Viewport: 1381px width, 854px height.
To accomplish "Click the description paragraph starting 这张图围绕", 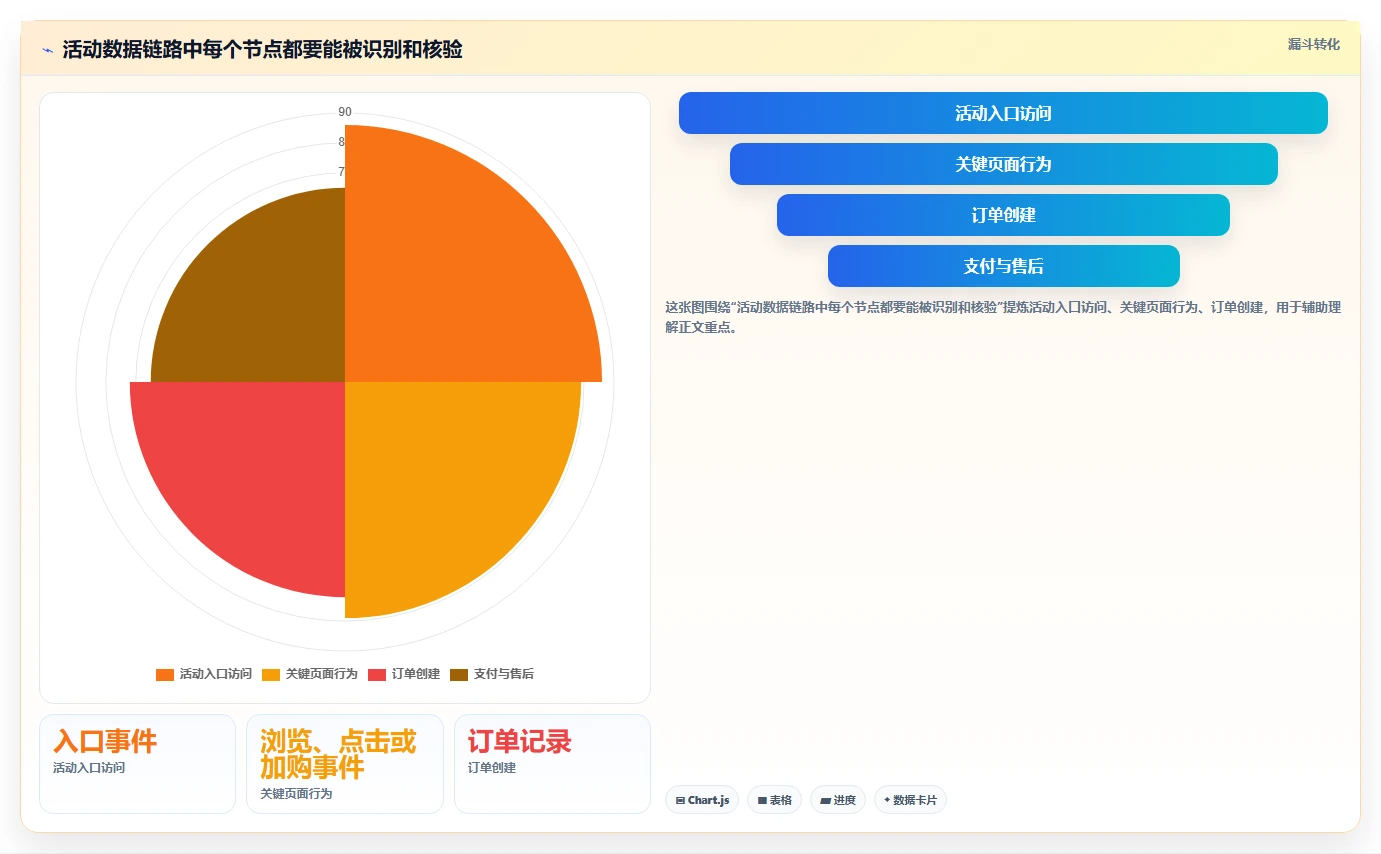I will click(1003, 317).
